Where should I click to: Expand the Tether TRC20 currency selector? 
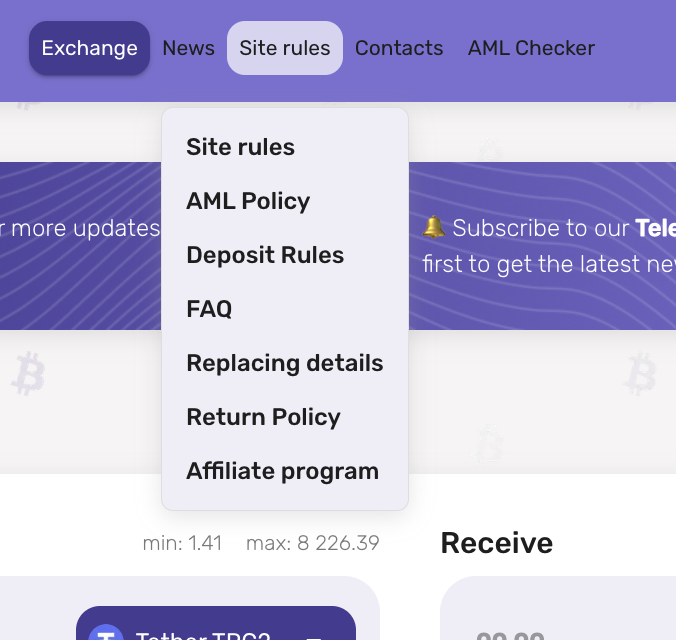tap(216, 630)
